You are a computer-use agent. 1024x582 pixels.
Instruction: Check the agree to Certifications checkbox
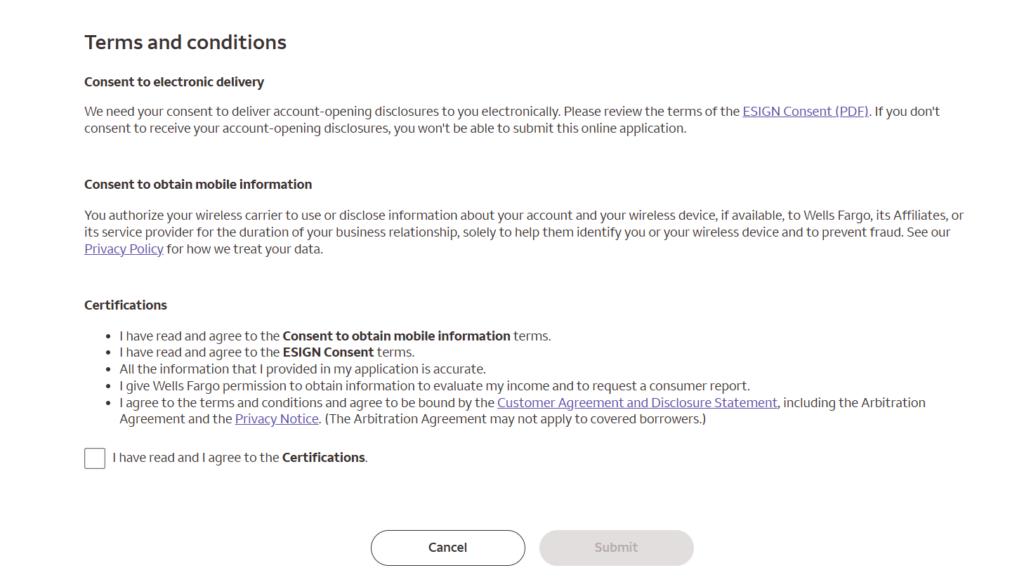click(95, 458)
